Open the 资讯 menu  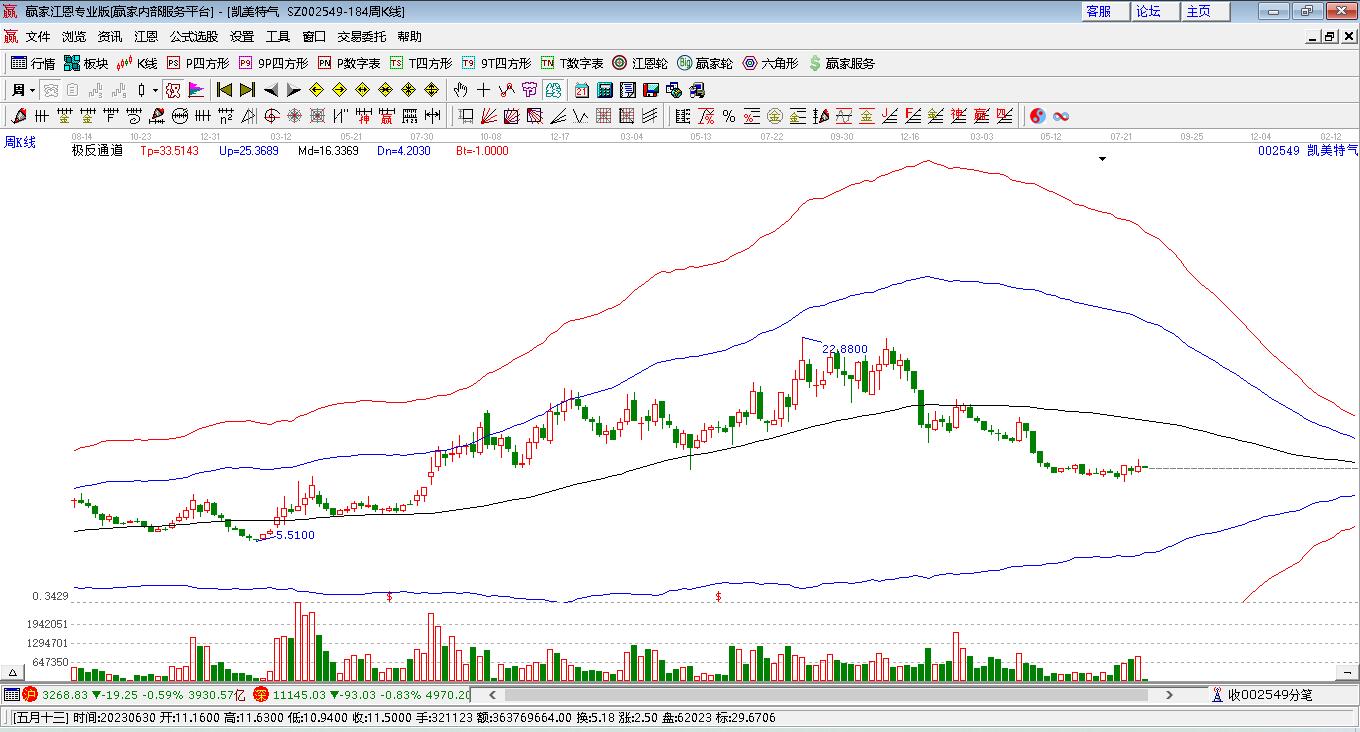pos(110,37)
